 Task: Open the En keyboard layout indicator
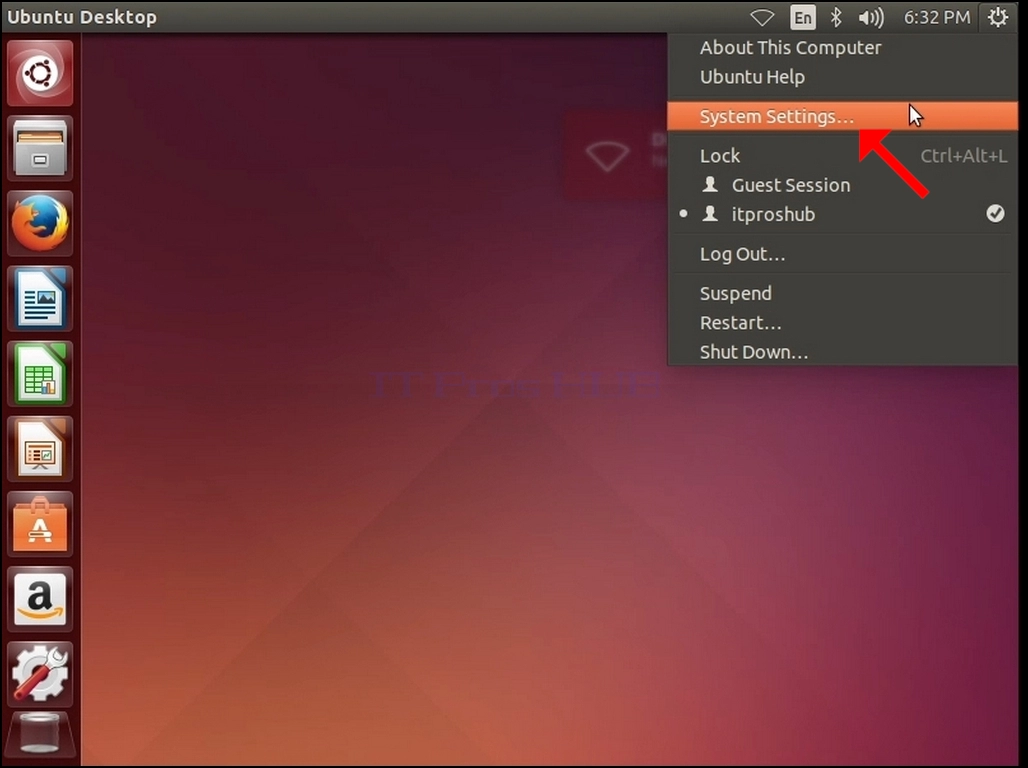pos(802,17)
